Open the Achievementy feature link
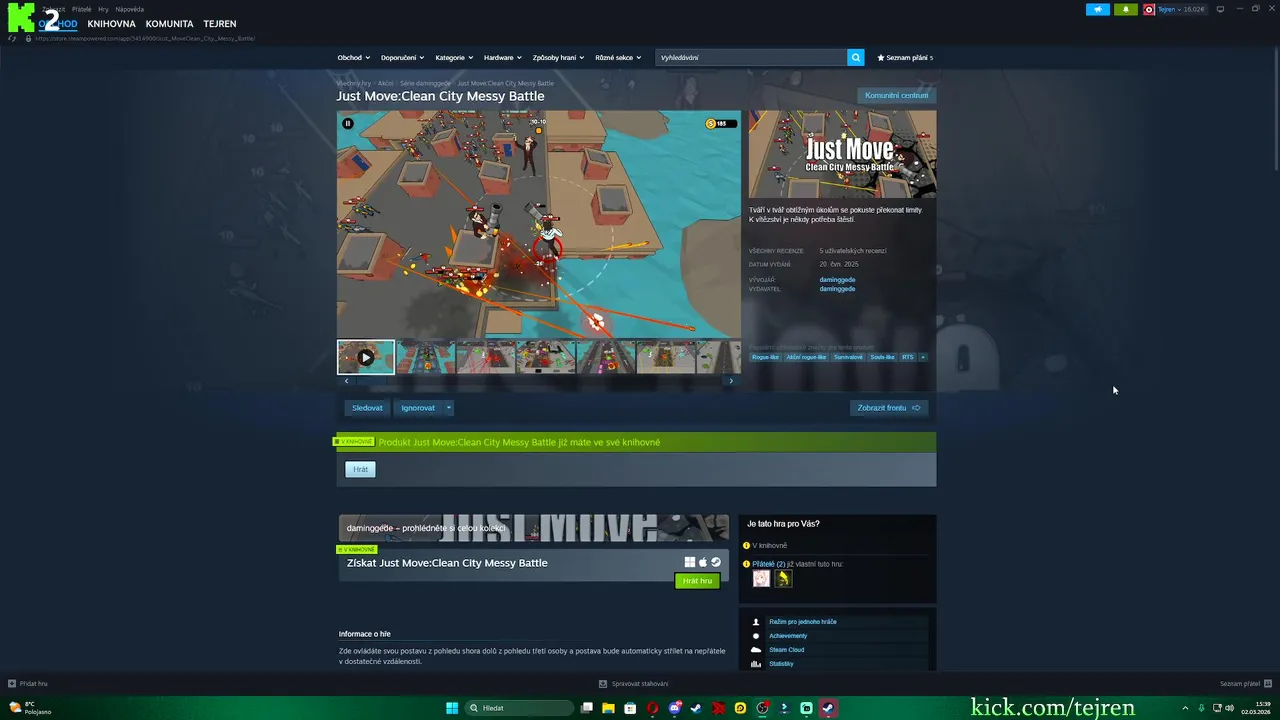1280x720 pixels. (788, 636)
